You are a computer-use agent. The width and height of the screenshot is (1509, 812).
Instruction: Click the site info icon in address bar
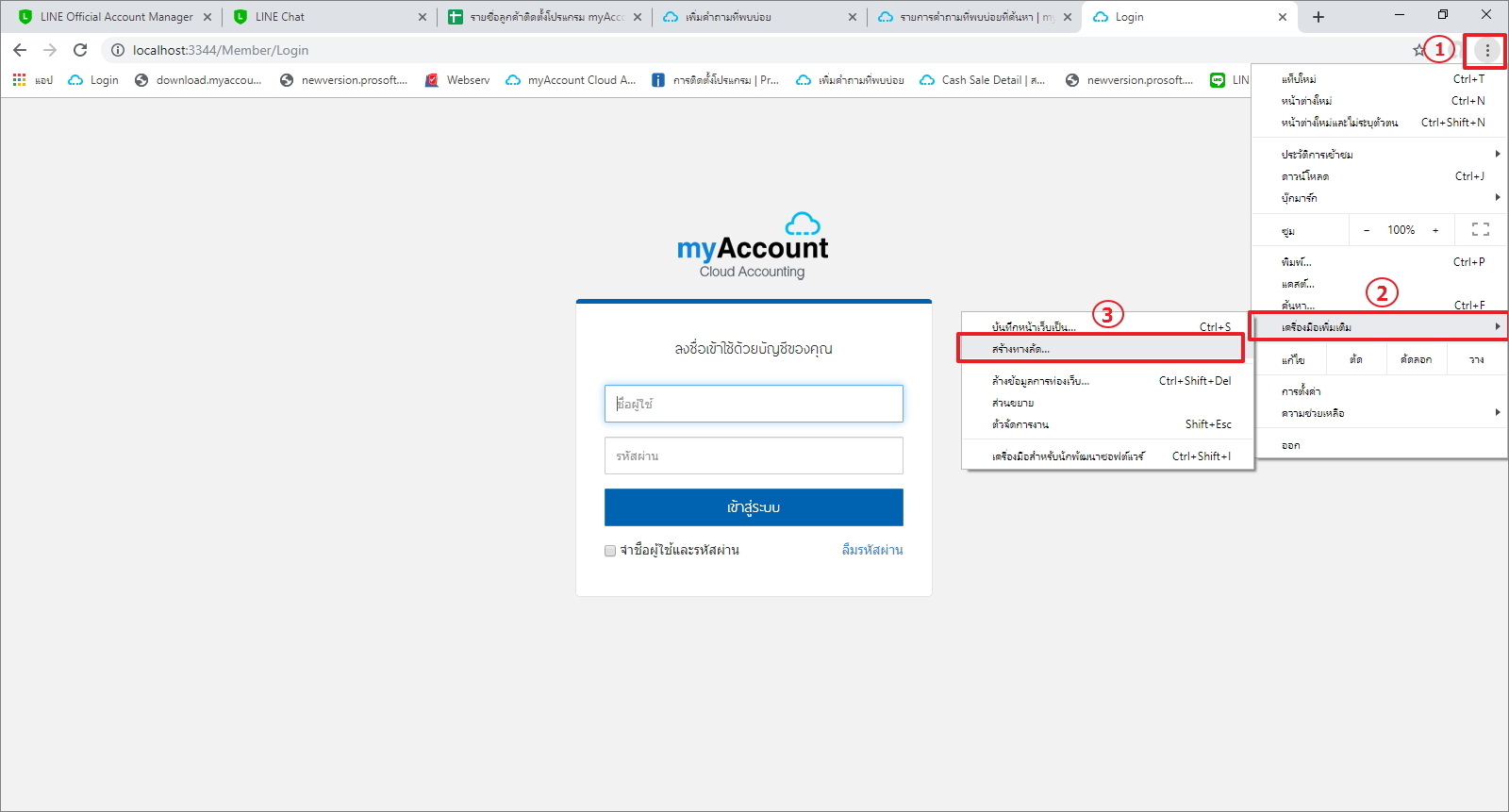pyautogui.click(x=118, y=50)
